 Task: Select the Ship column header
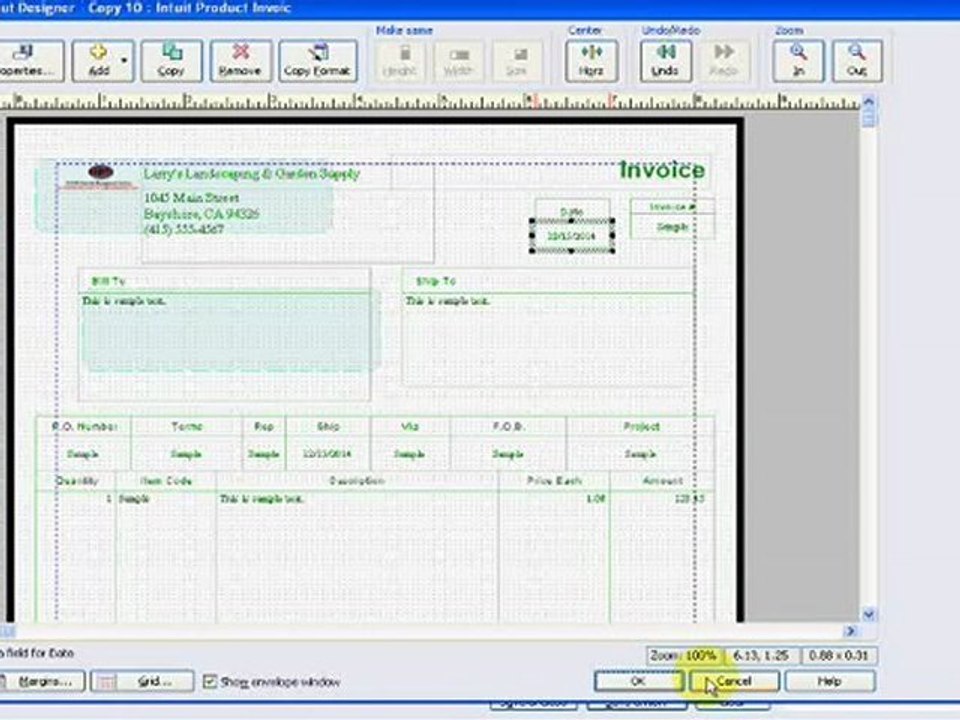pyautogui.click(x=328, y=426)
